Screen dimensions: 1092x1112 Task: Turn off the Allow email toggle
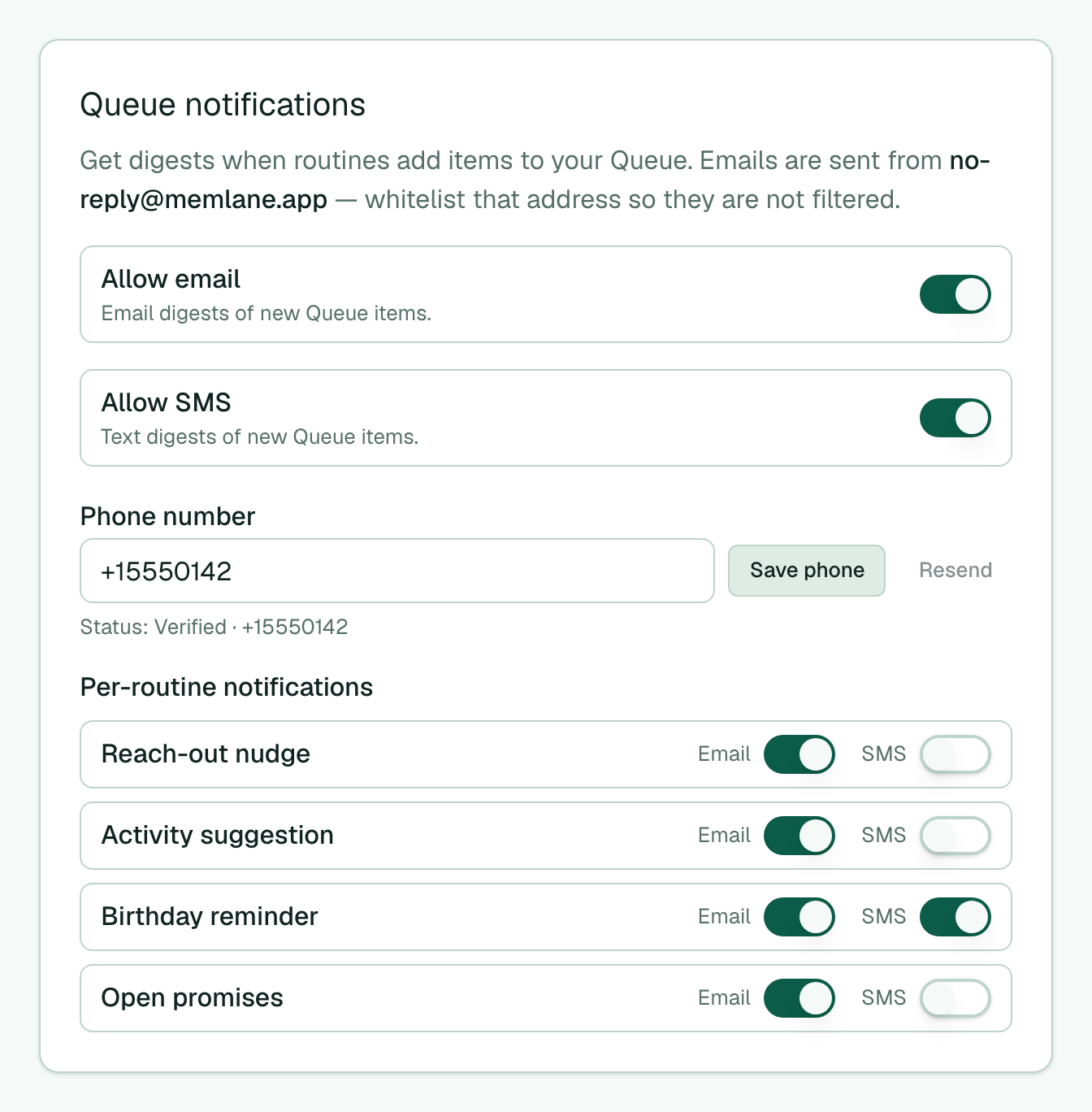click(955, 294)
